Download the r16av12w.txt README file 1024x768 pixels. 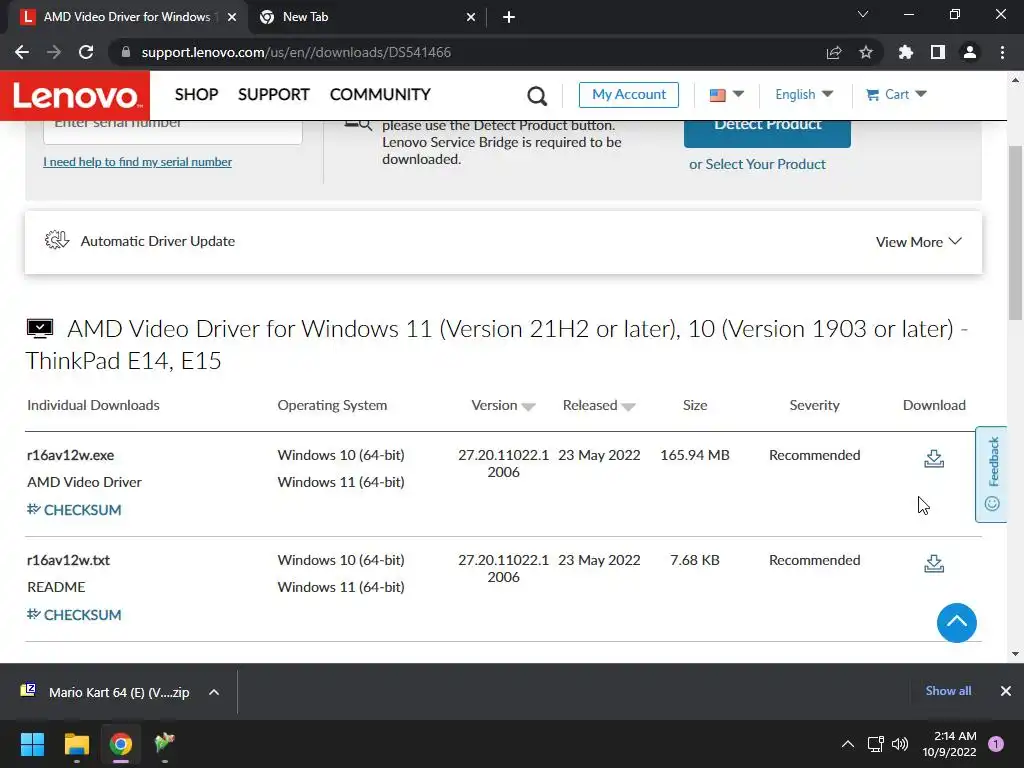[934, 564]
